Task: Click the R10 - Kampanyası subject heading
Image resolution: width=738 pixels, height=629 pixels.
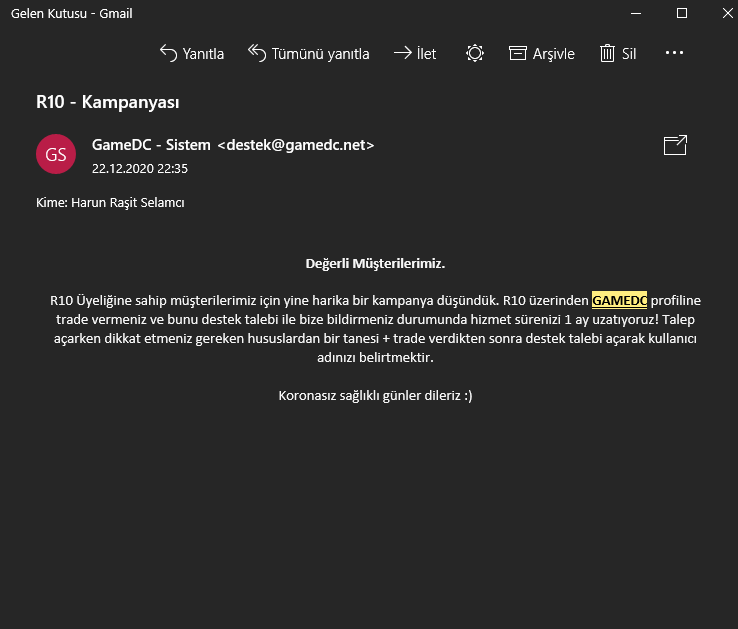Action: [x=107, y=102]
